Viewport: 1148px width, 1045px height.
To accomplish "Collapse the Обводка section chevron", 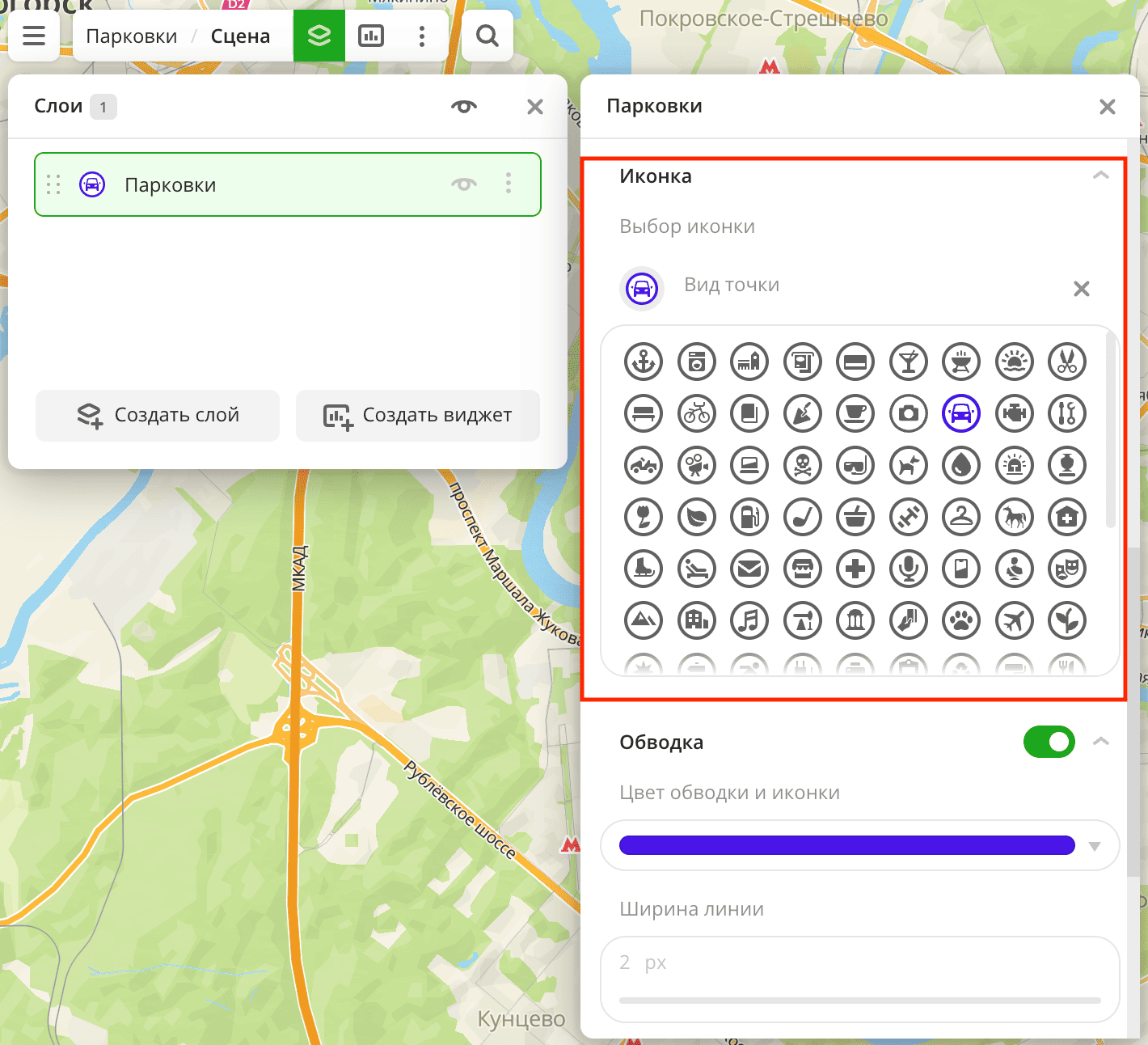I will click(x=1100, y=742).
